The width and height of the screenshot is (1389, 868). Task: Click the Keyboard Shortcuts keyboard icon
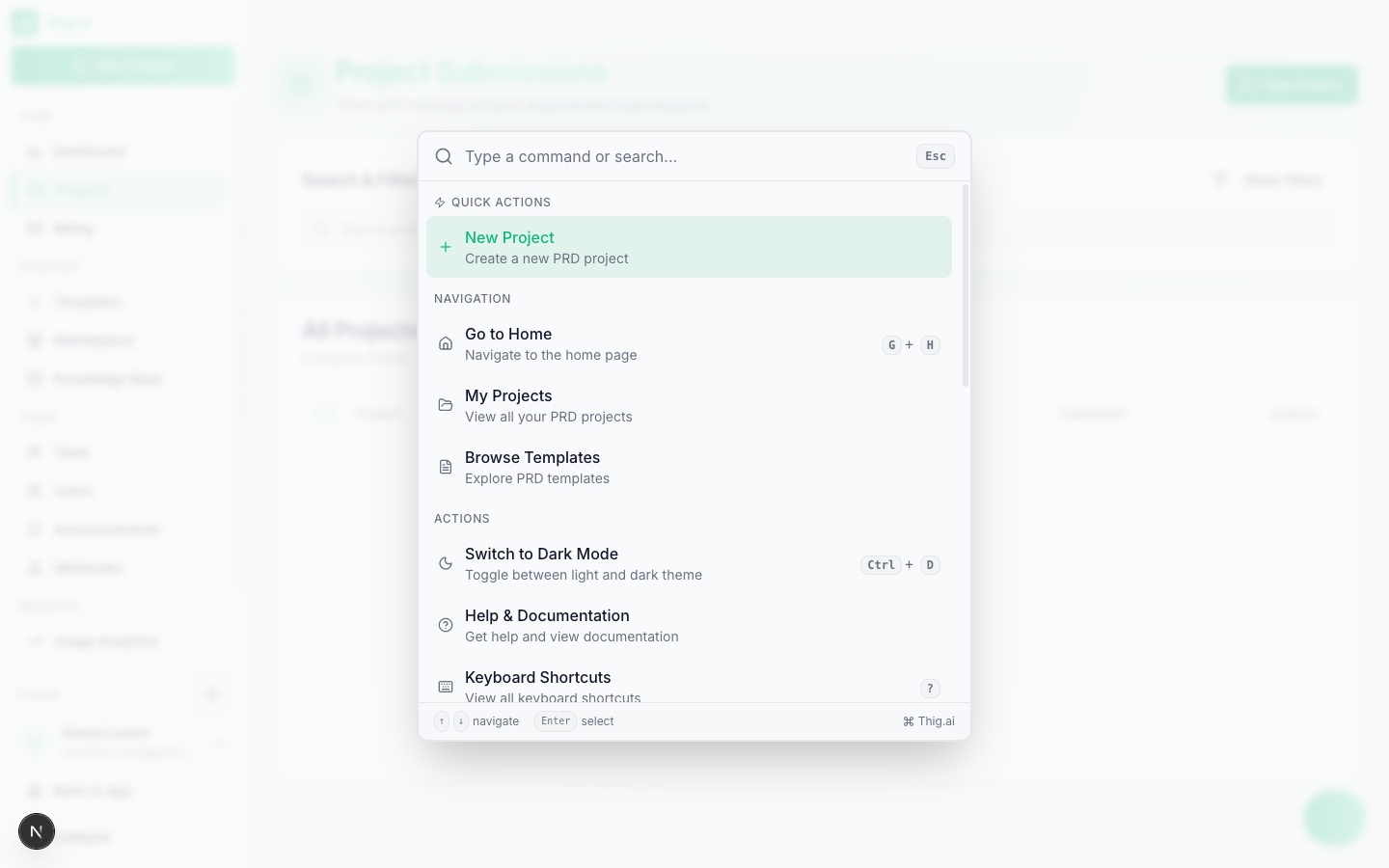(x=445, y=686)
